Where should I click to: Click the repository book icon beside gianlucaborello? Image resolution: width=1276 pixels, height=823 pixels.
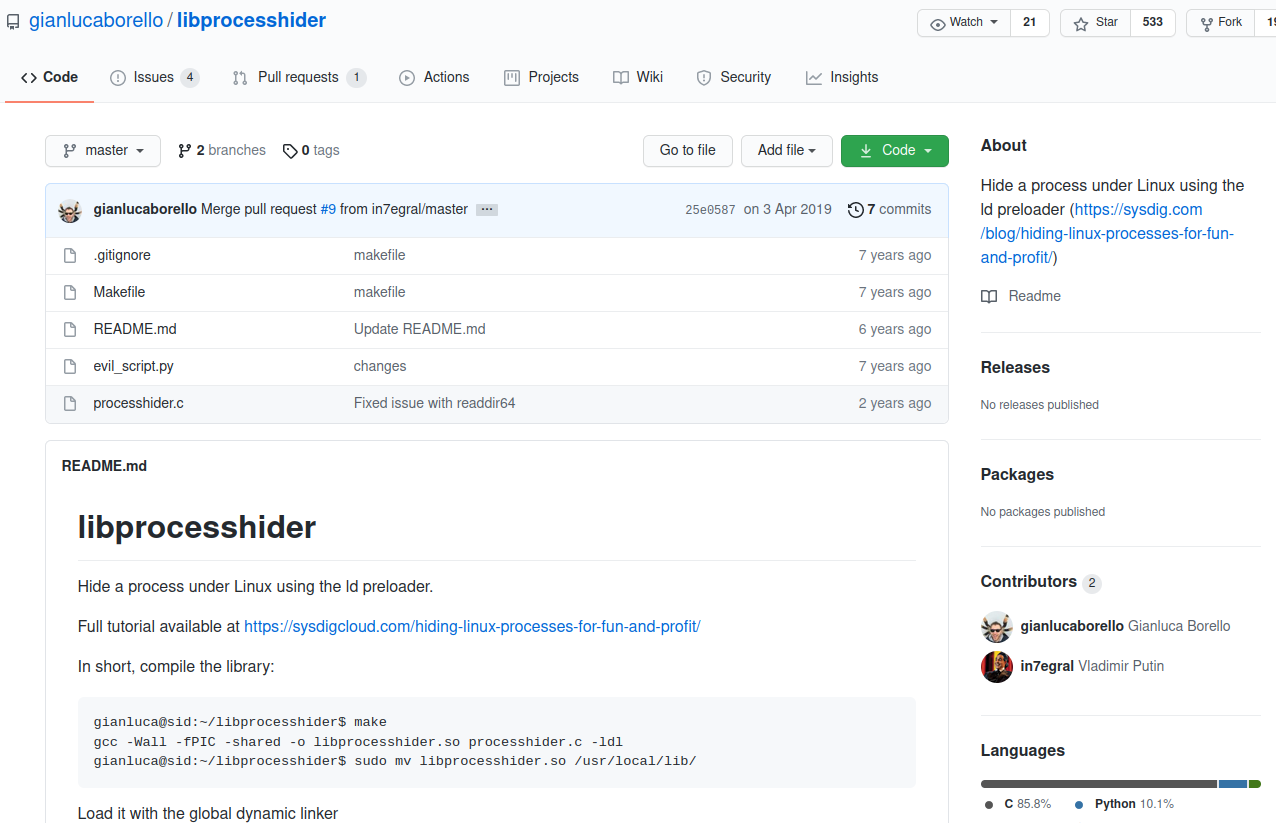pyautogui.click(x=13, y=21)
